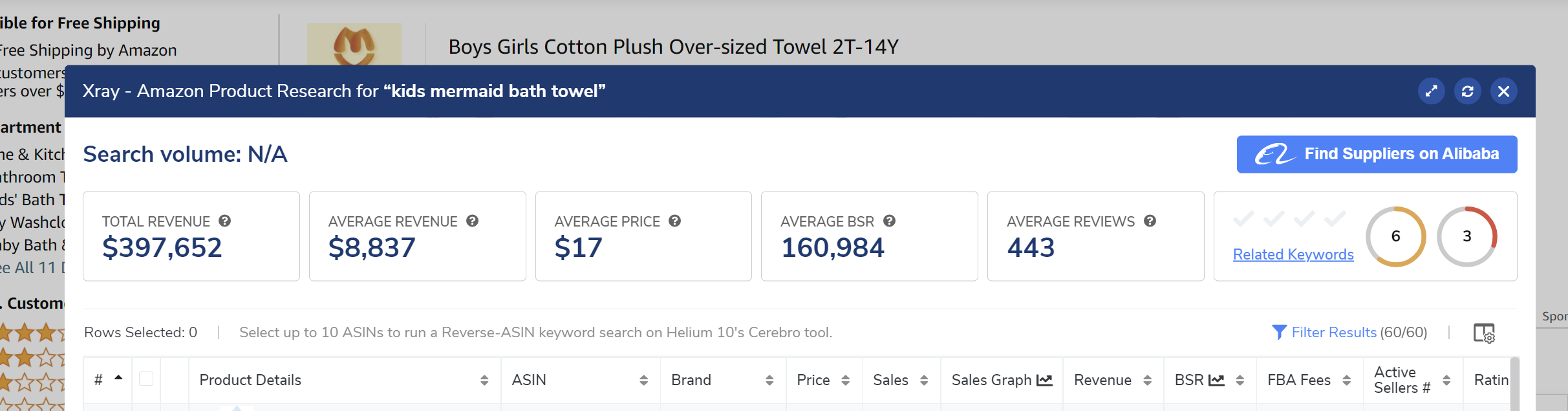Click the expand Xray window icon
This screenshot has width=1568, height=411.
point(1431,91)
